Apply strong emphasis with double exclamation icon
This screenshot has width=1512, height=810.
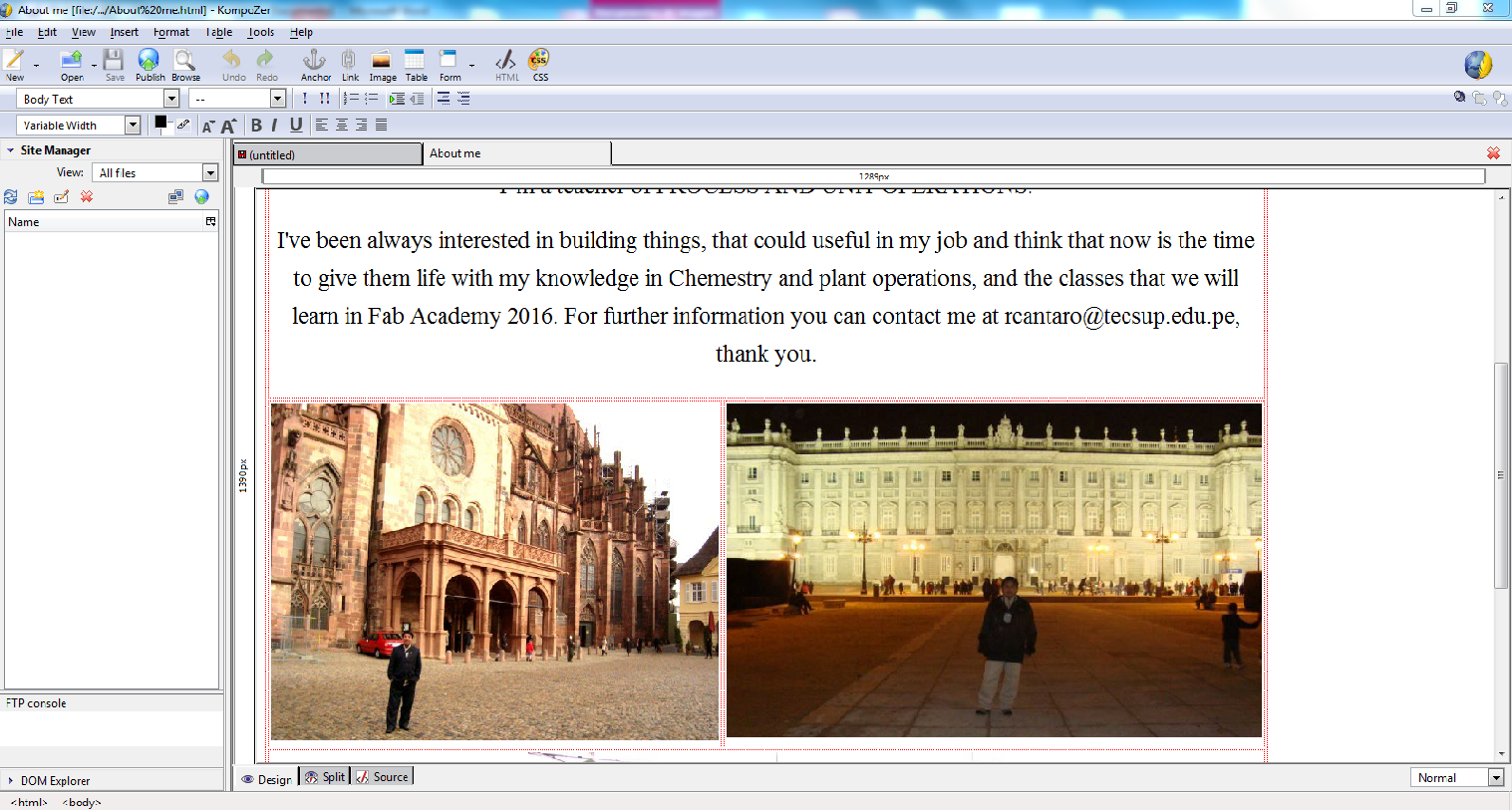[325, 99]
